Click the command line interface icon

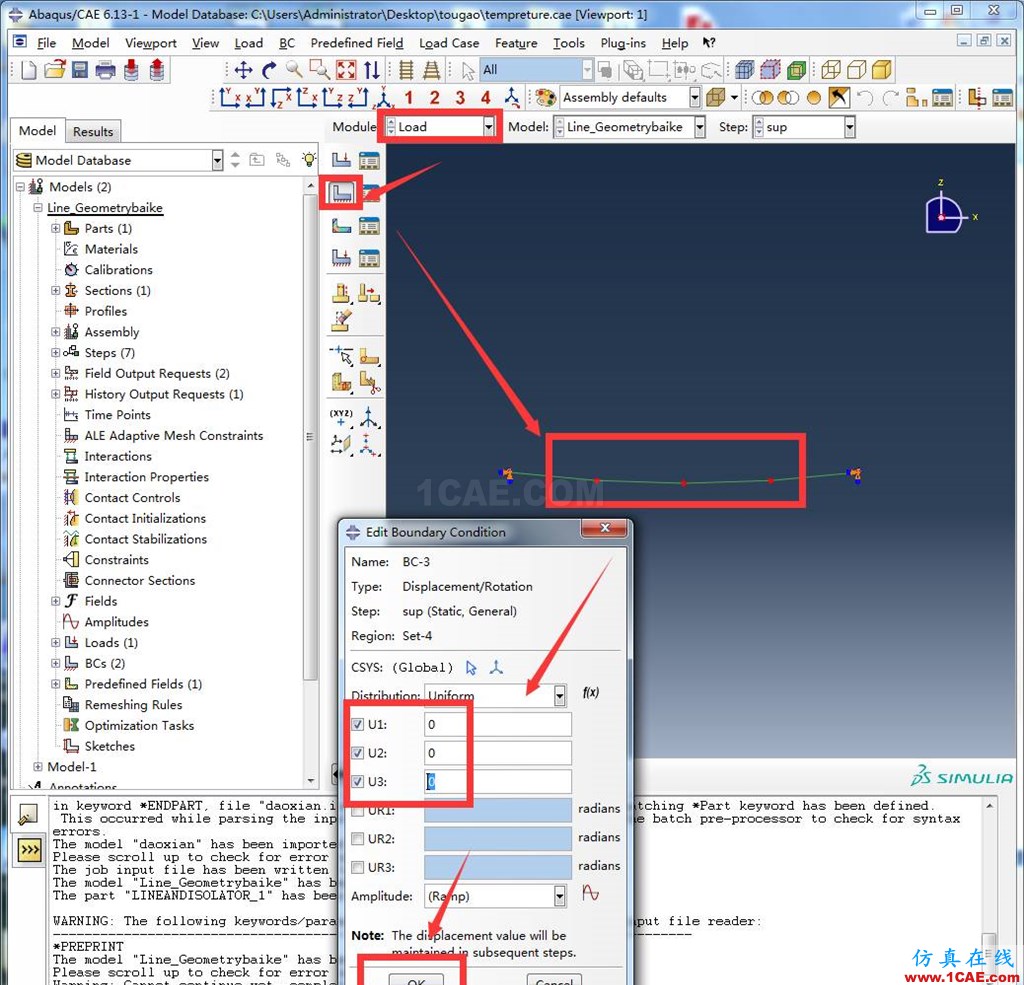29,850
